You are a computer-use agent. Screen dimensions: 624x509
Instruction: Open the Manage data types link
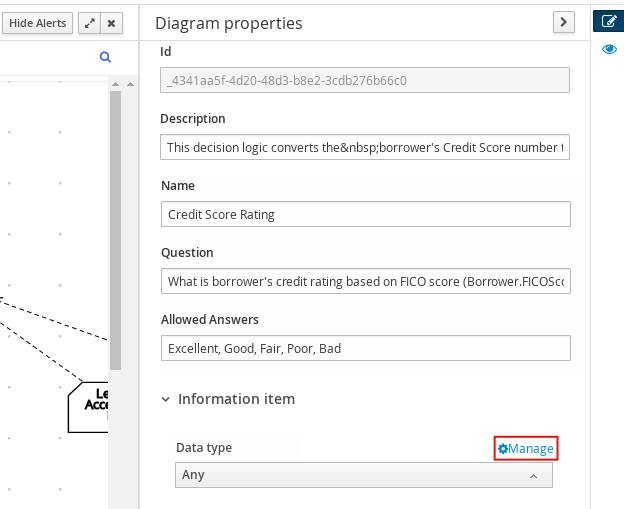pos(531,449)
